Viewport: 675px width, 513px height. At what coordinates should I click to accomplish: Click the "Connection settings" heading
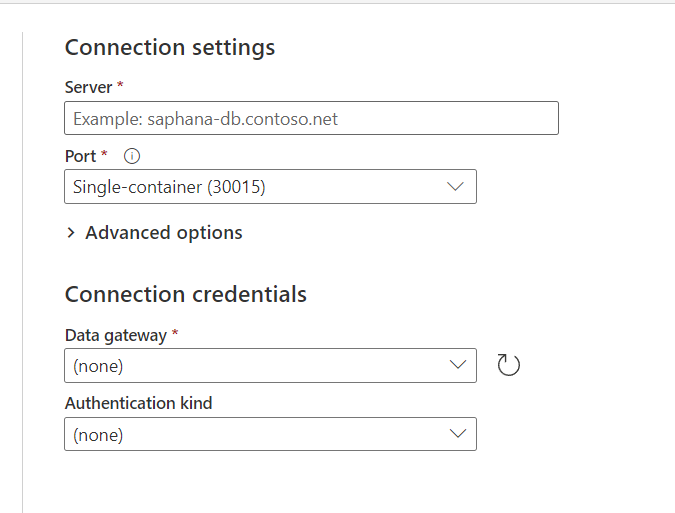pos(170,47)
